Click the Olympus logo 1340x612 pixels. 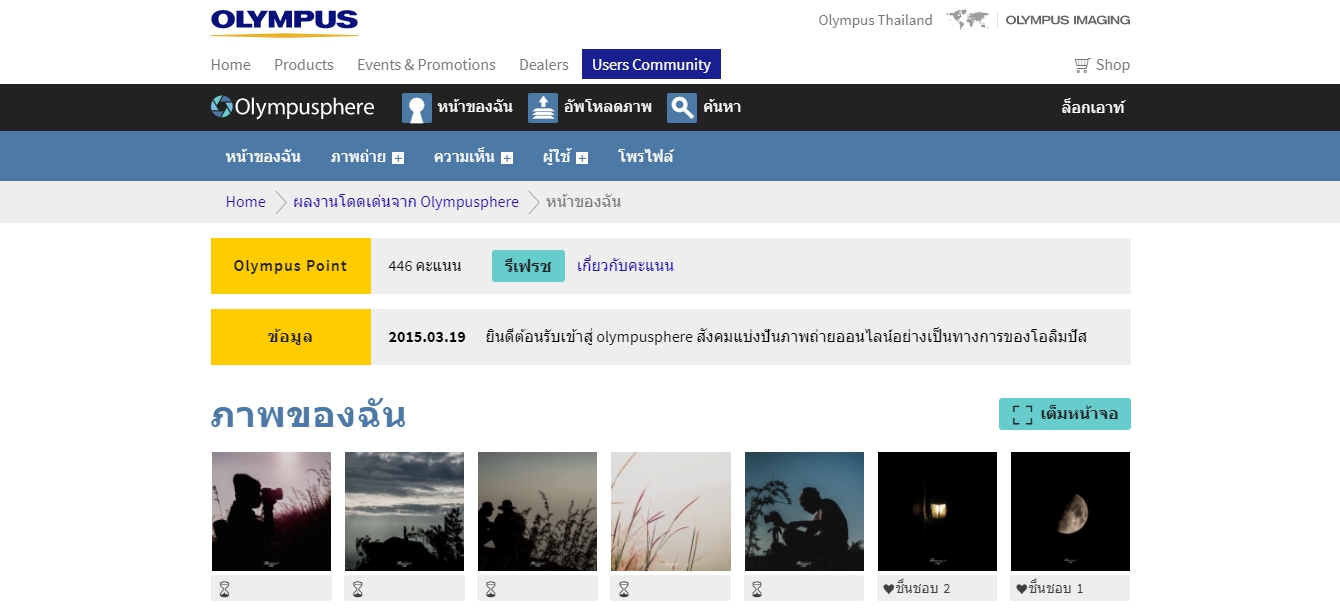[x=284, y=23]
